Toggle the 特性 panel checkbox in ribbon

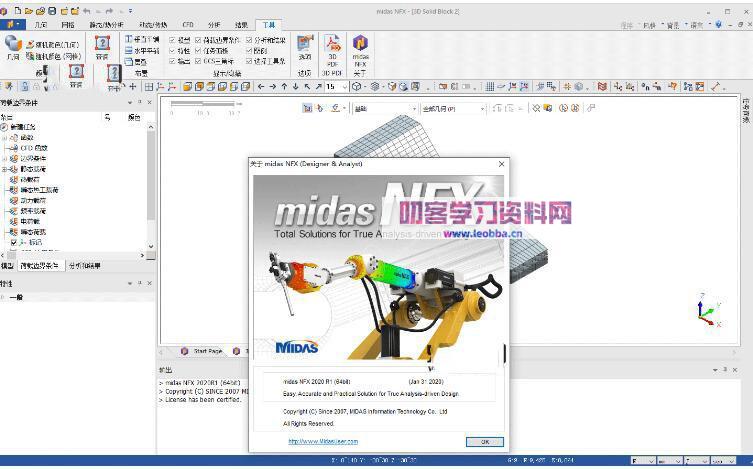click(x=172, y=50)
